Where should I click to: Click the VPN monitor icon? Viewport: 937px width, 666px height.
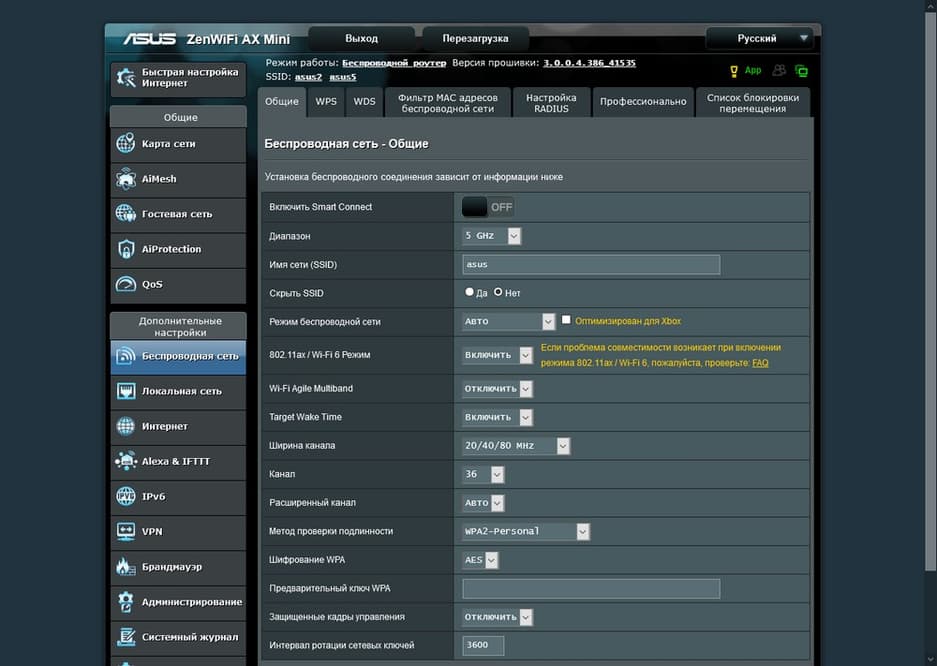click(126, 532)
